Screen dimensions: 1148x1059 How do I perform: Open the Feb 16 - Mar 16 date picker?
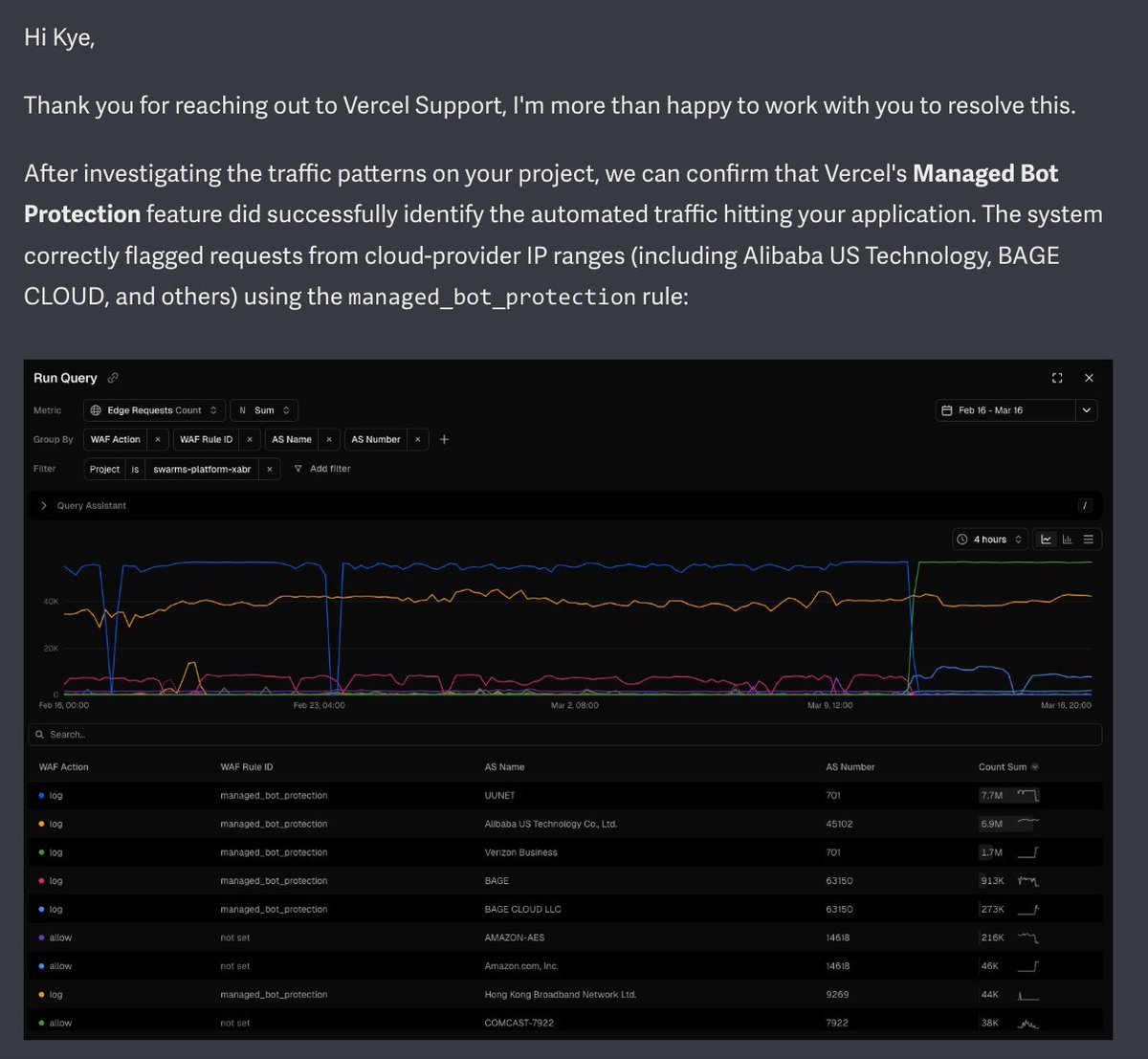point(1004,410)
